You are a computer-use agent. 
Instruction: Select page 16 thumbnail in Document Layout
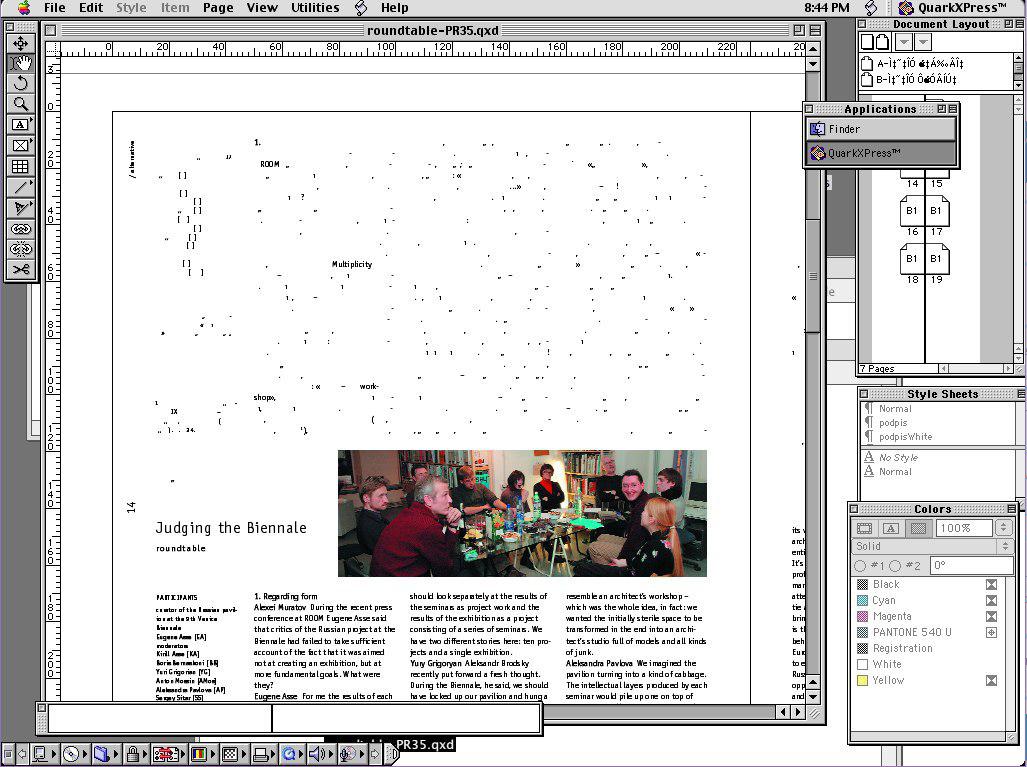(x=912, y=213)
